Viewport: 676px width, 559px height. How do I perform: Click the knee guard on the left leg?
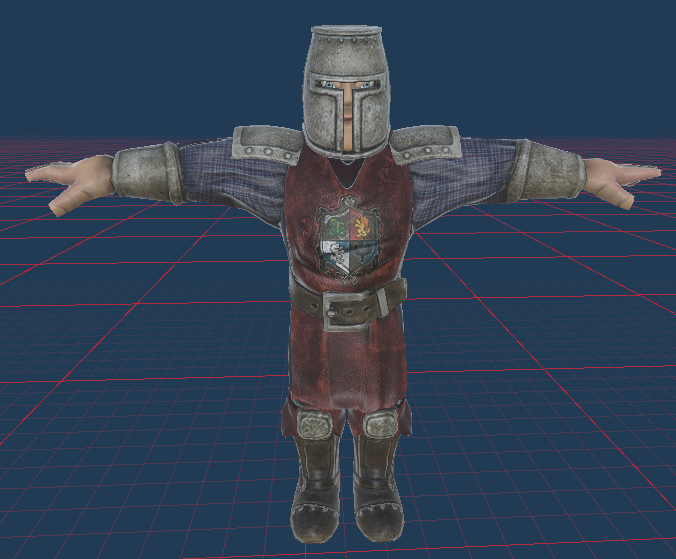318,425
